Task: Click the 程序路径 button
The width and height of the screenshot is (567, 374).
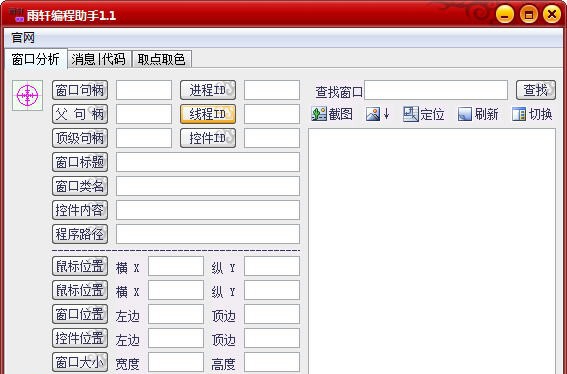Action: [80, 234]
